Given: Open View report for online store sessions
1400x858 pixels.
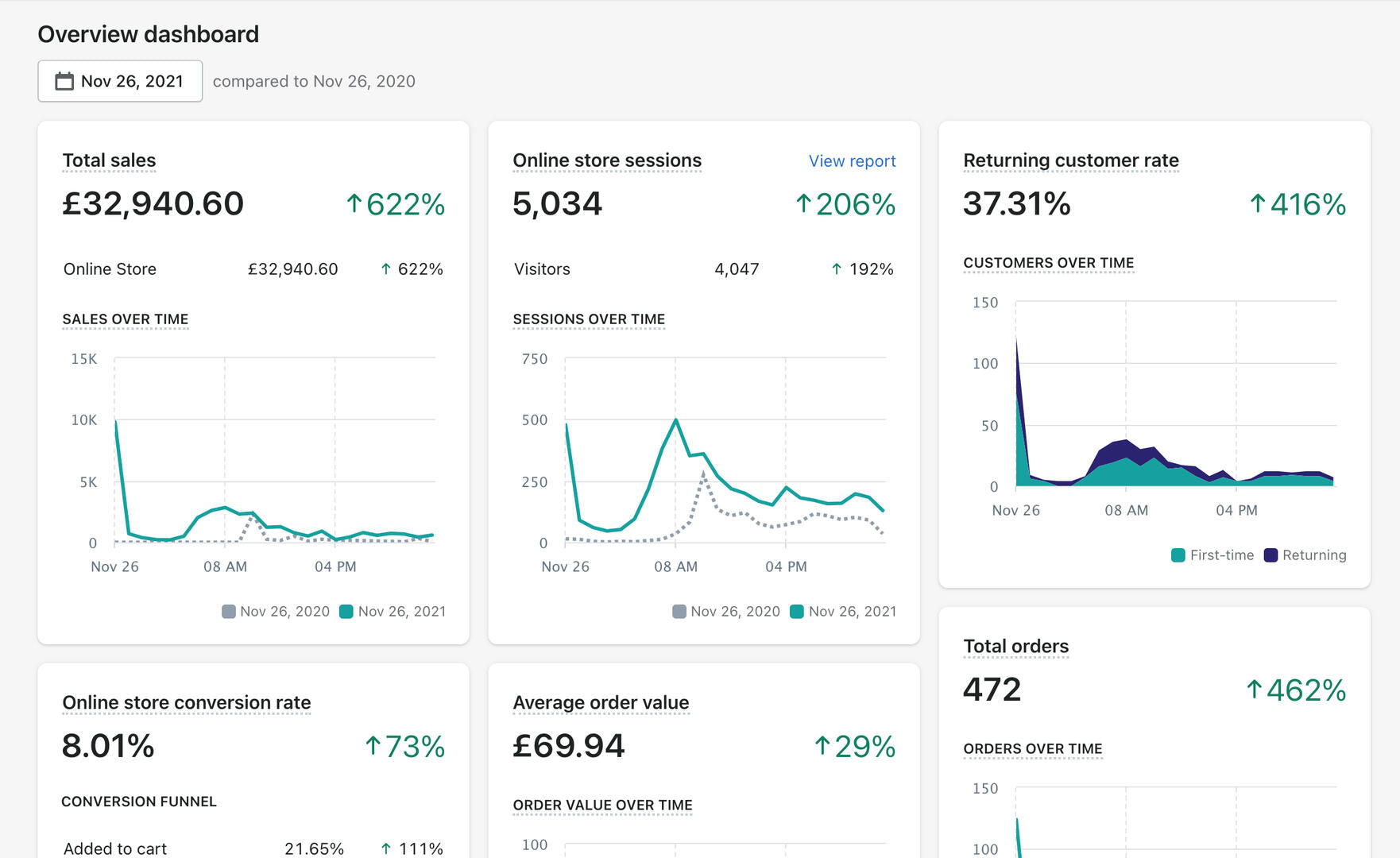Looking at the screenshot, I should 852,160.
